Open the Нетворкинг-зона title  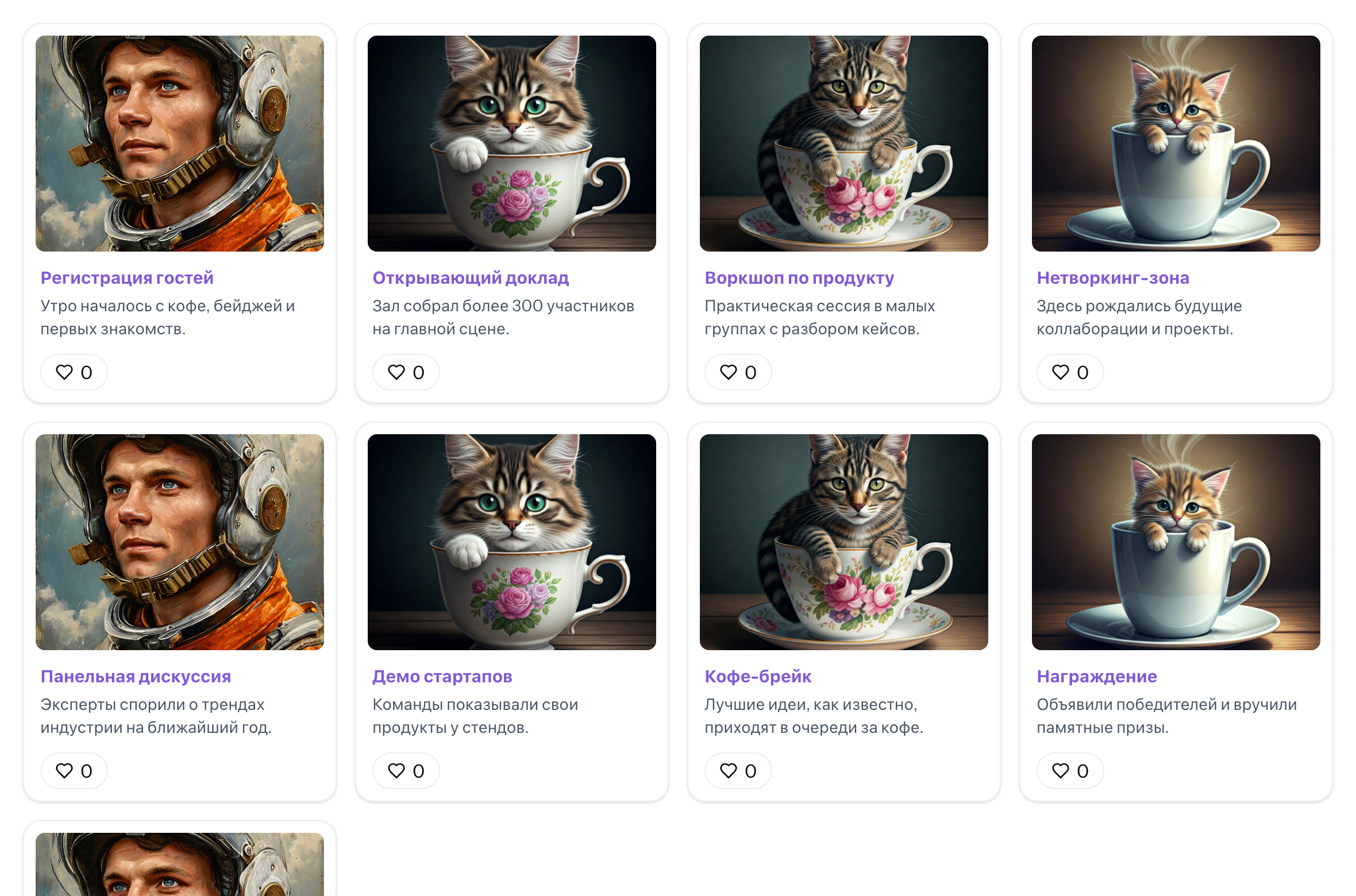(1113, 278)
